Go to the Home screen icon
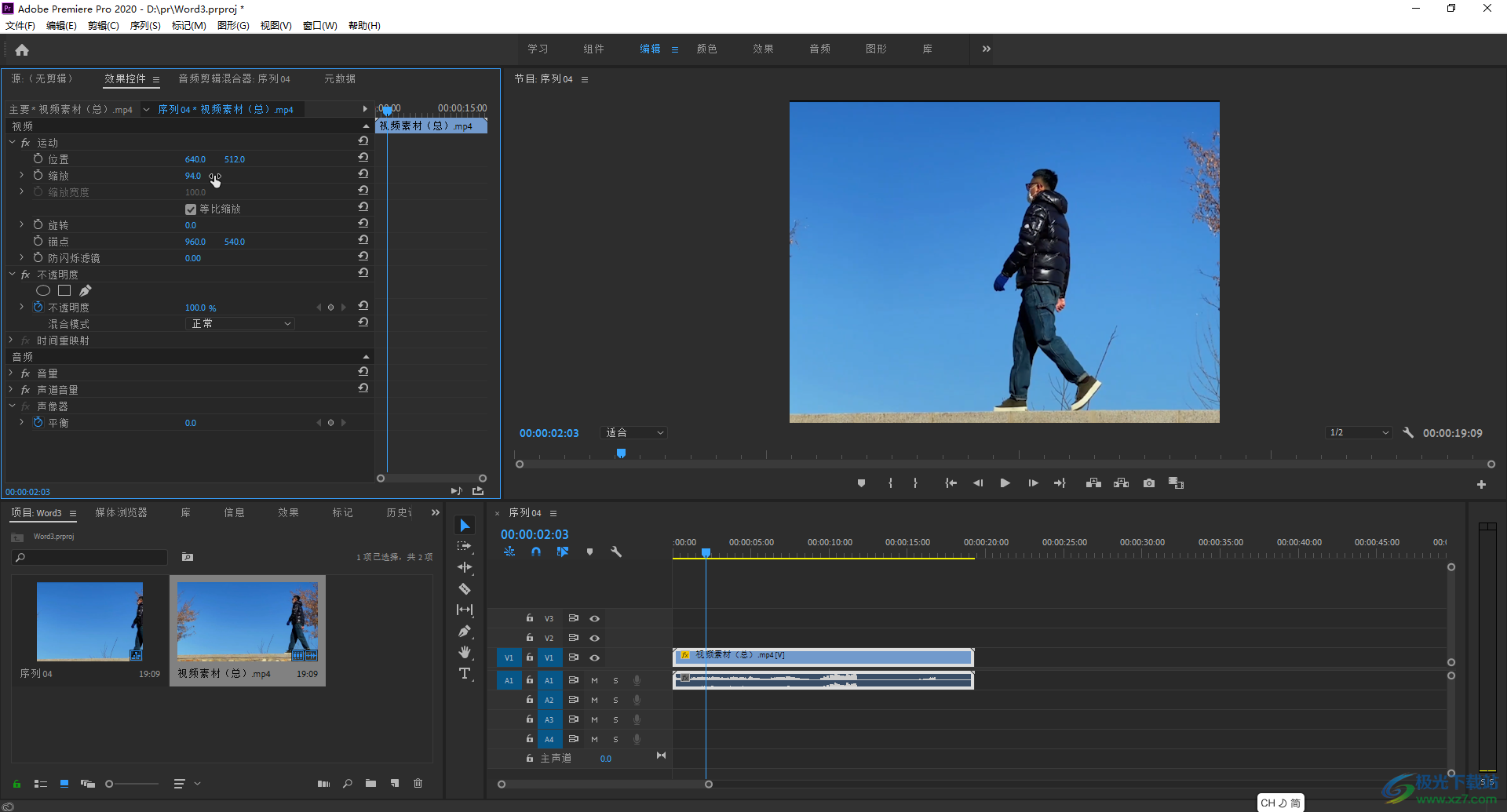The width and height of the screenshot is (1507, 812). 22,50
